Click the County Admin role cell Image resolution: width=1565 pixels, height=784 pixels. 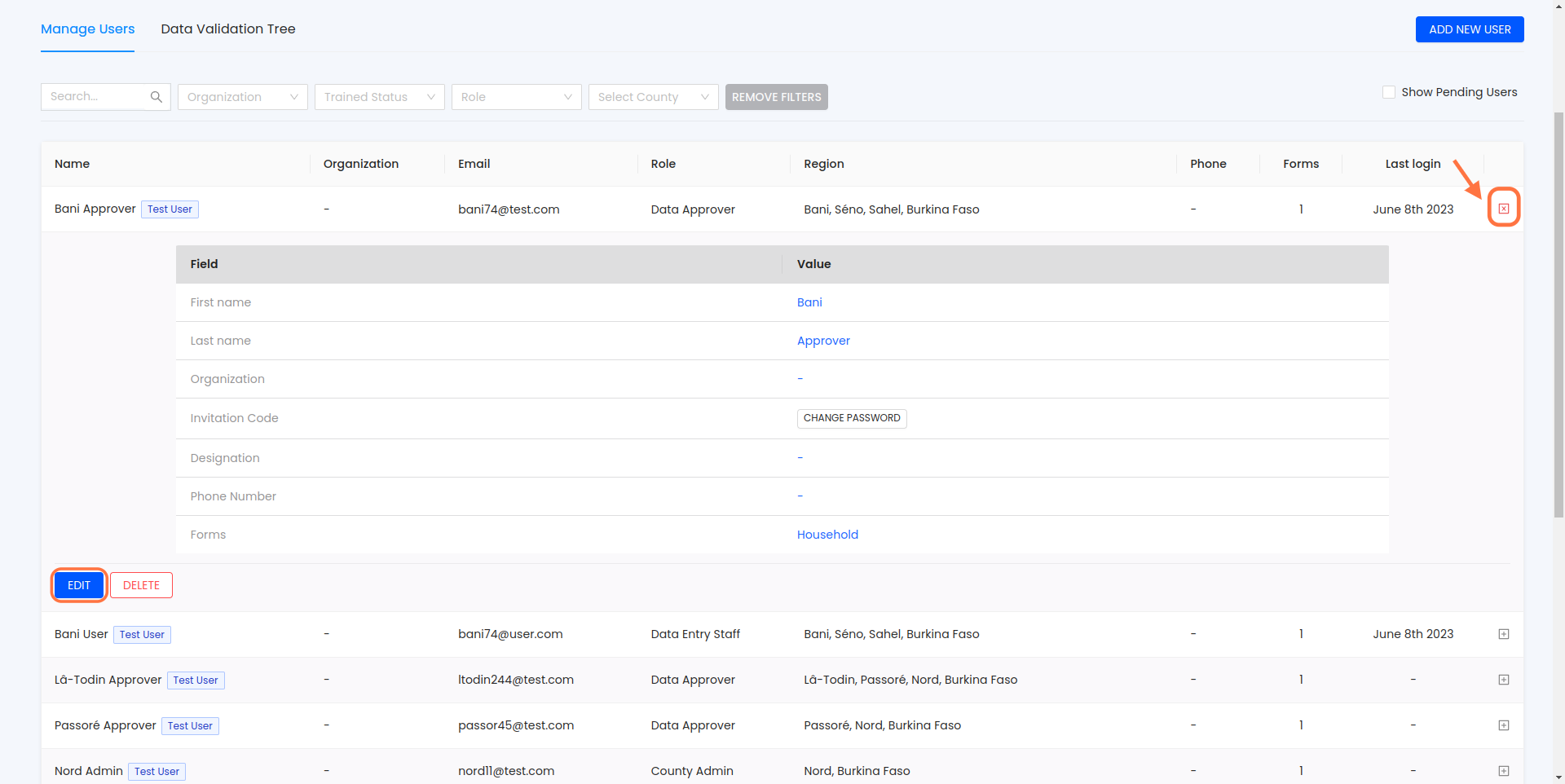pyautogui.click(x=692, y=771)
